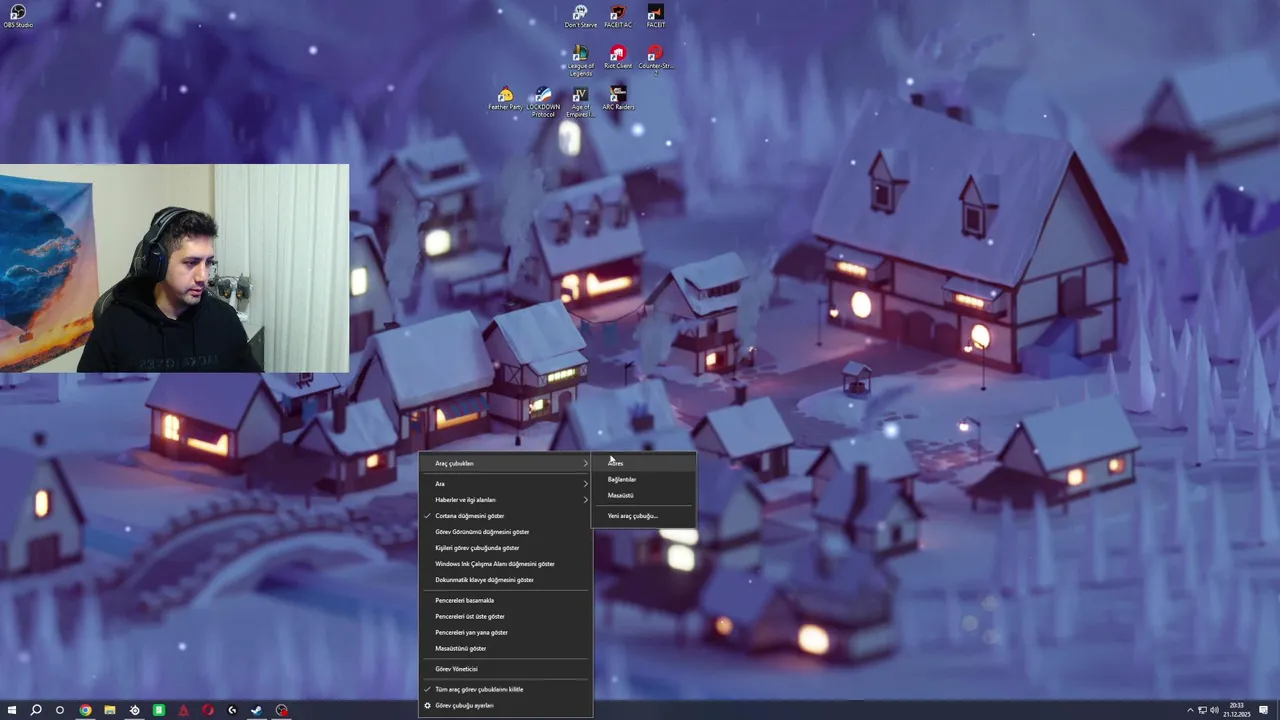Open Görev çubuğu ayarları settings
Viewport: 1280px width, 720px height.
(506, 705)
